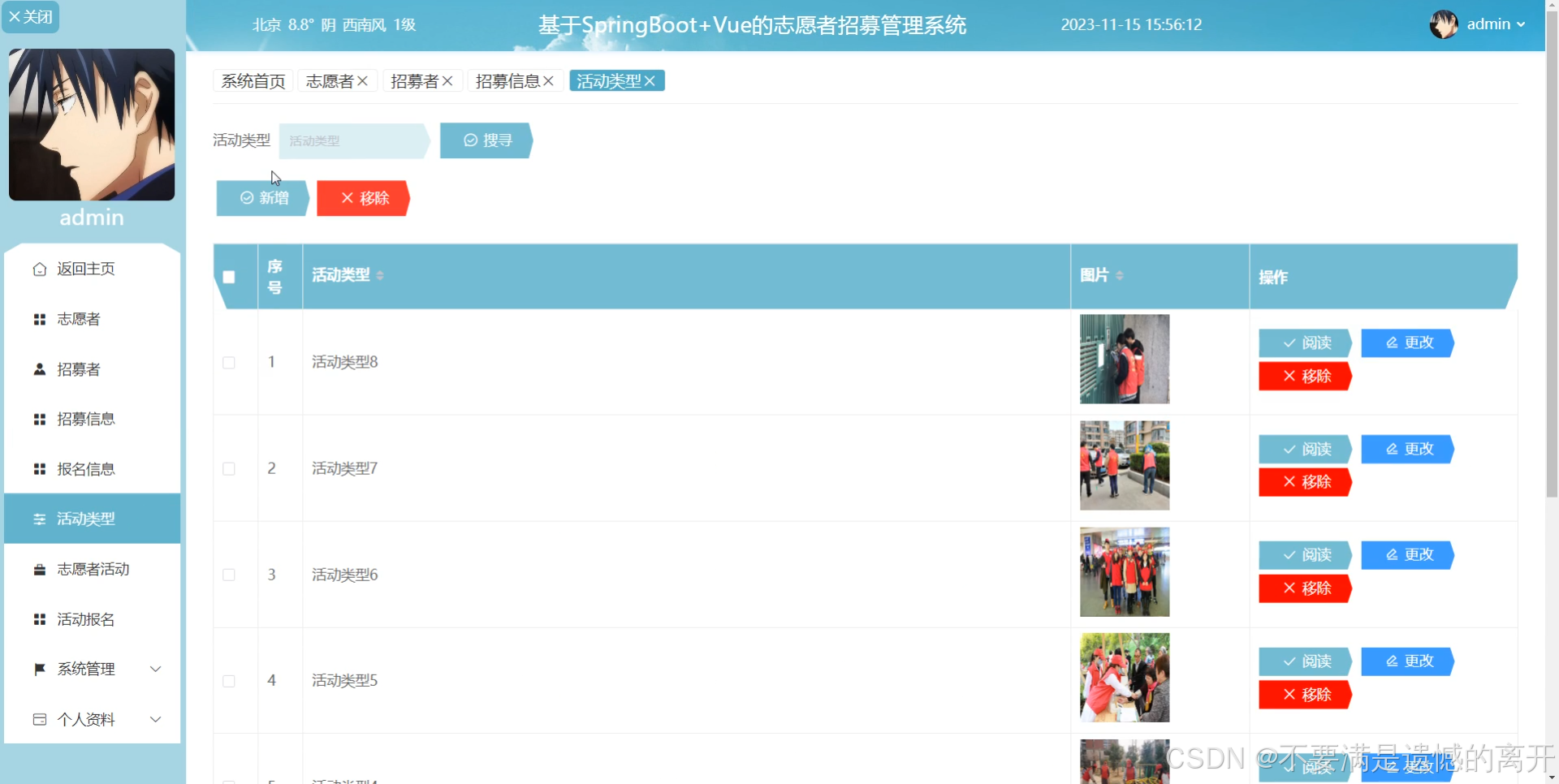Screen dimensions: 1559x784
Task: Click the sliders icon beside 活动类型 menu
Action: pyautogui.click(x=39, y=519)
